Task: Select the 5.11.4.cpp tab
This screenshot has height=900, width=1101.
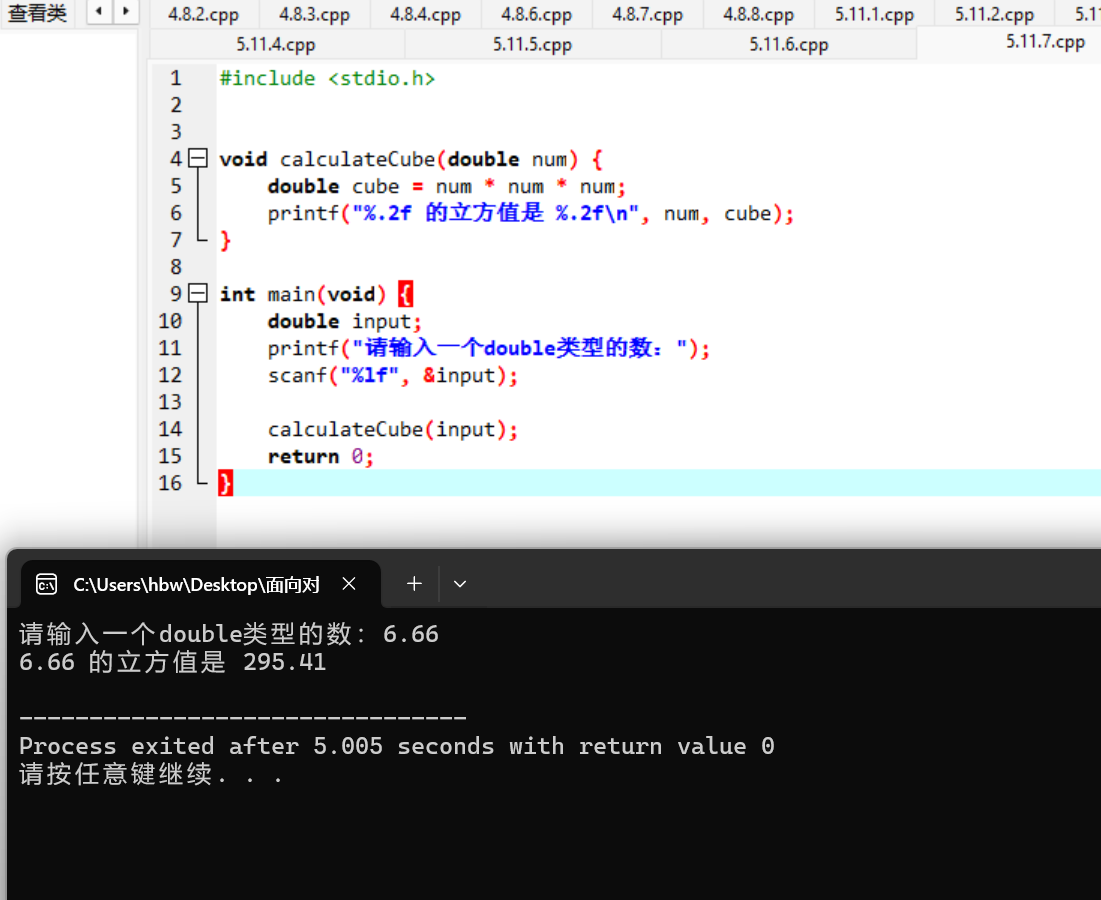Action: [276, 44]
